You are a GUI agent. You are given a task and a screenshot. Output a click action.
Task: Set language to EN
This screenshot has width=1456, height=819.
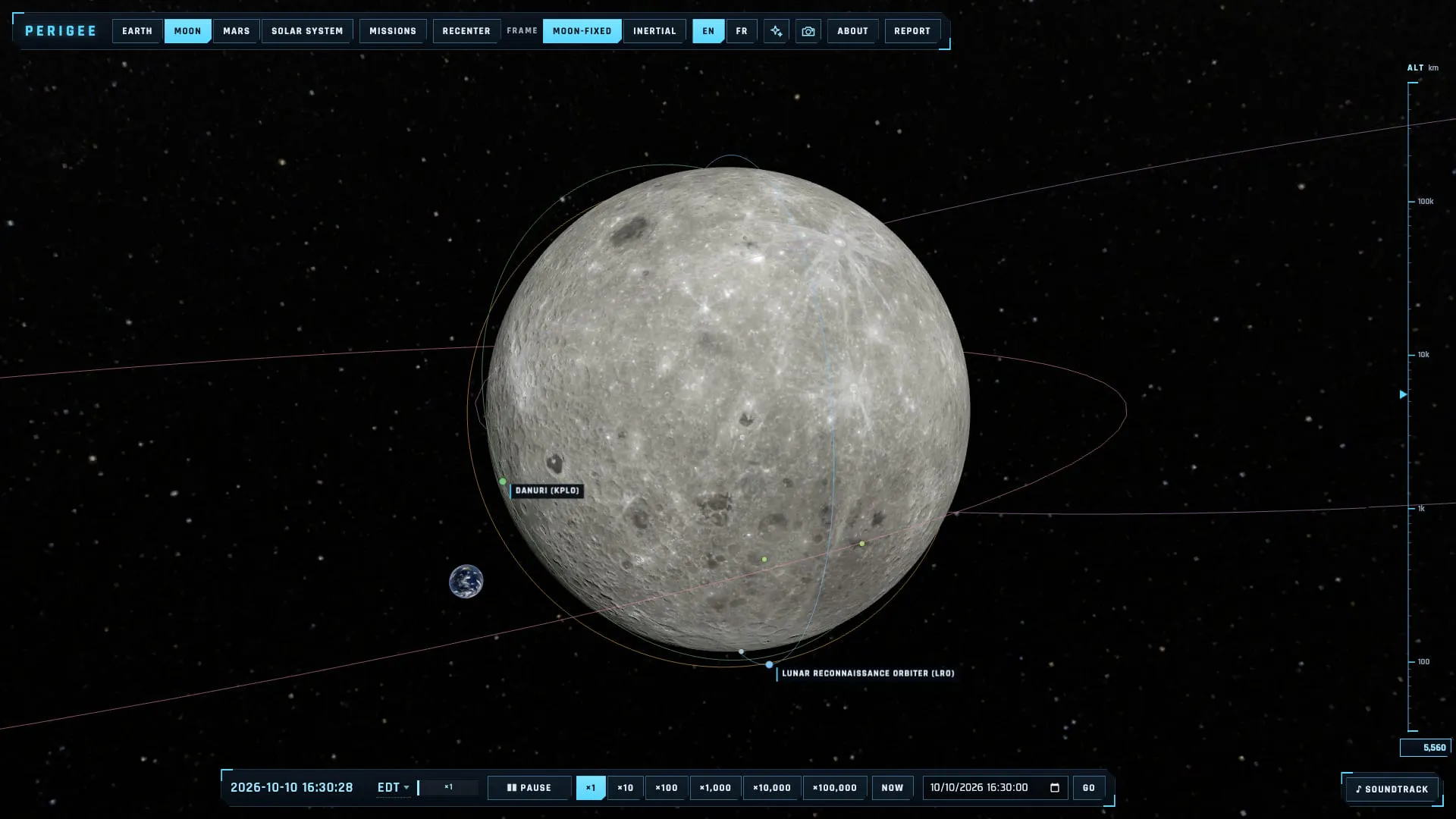click(708, 31)
